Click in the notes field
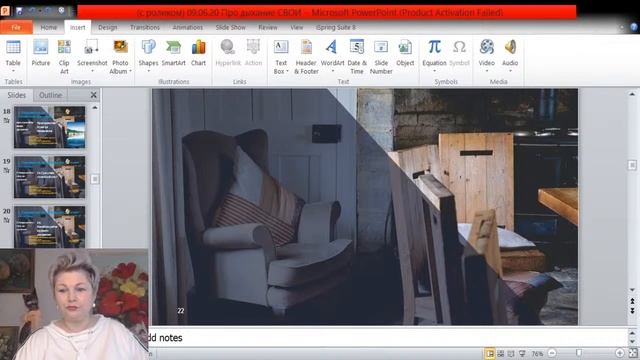 pos(388,338)
